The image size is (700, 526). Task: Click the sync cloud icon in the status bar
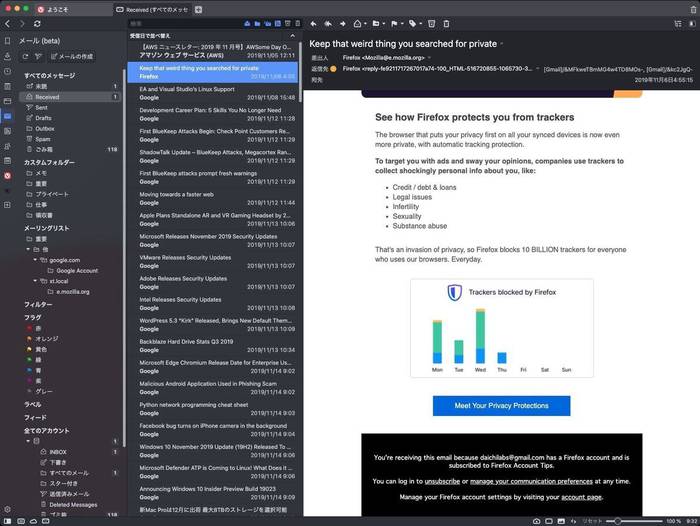(x=33, y=521)
